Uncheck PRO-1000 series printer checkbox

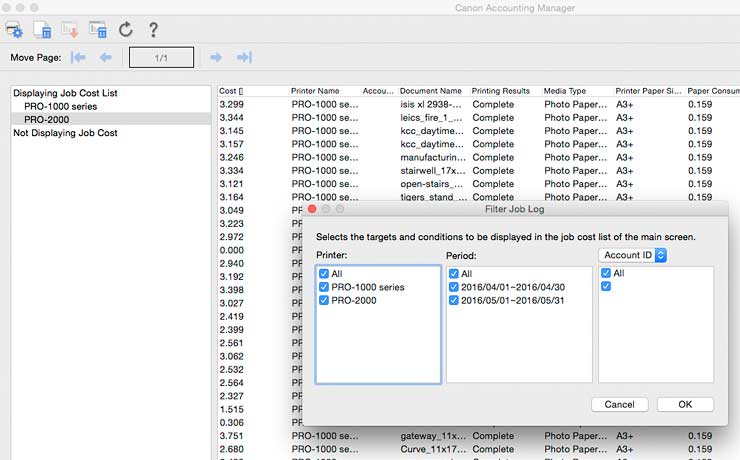[324, 287]
